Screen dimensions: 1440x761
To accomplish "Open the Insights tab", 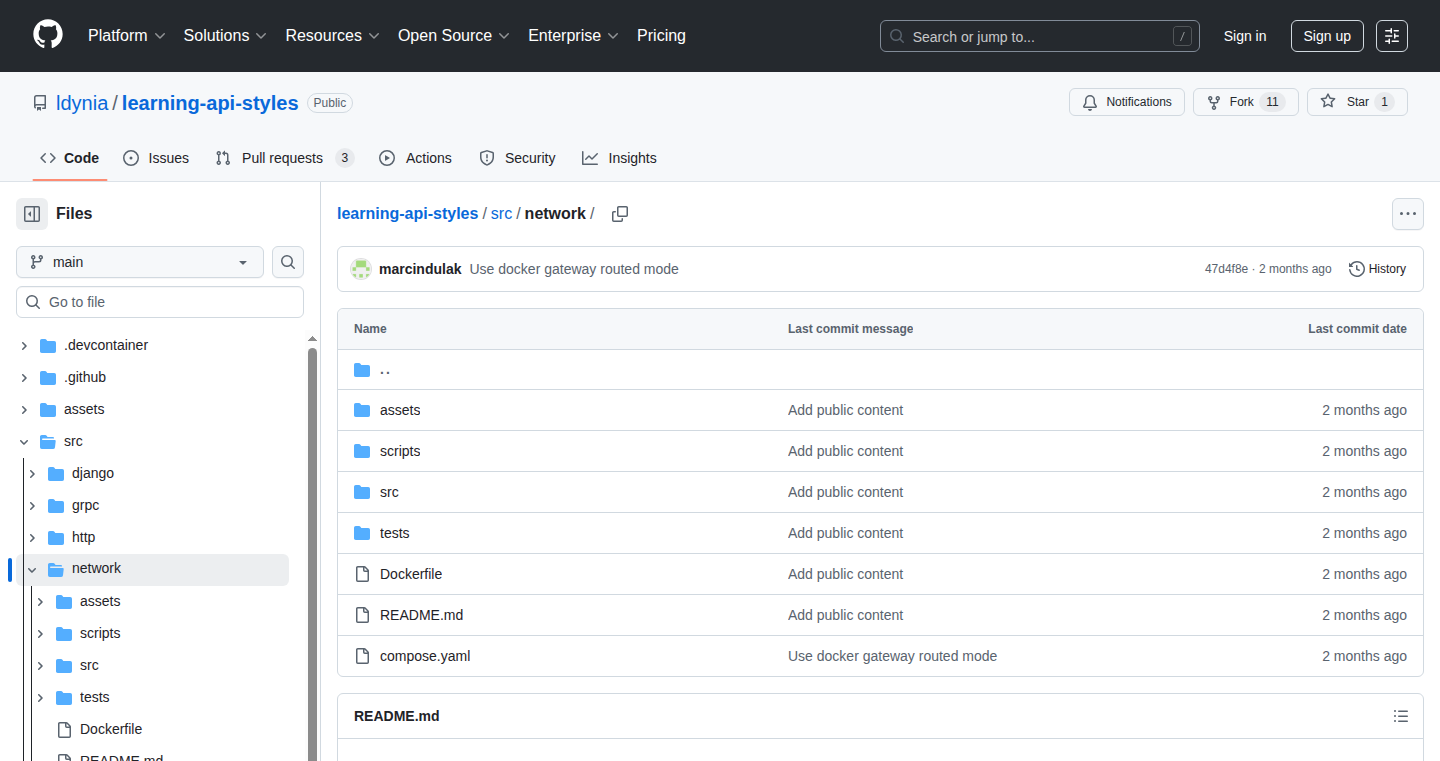I will click(620, 158).
